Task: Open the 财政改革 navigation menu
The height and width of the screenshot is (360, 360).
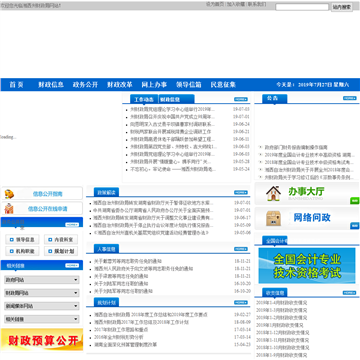Action: [x=120, y=85]
